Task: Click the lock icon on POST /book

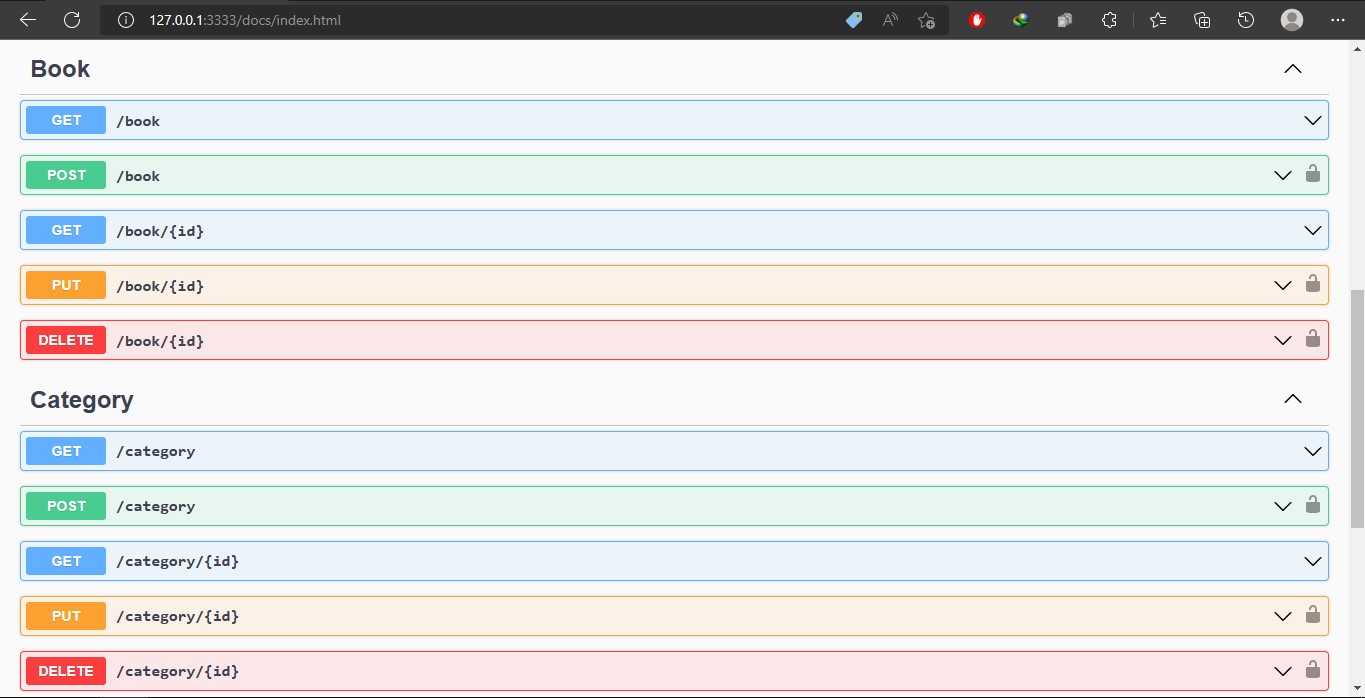Action: click(1312, 174)
